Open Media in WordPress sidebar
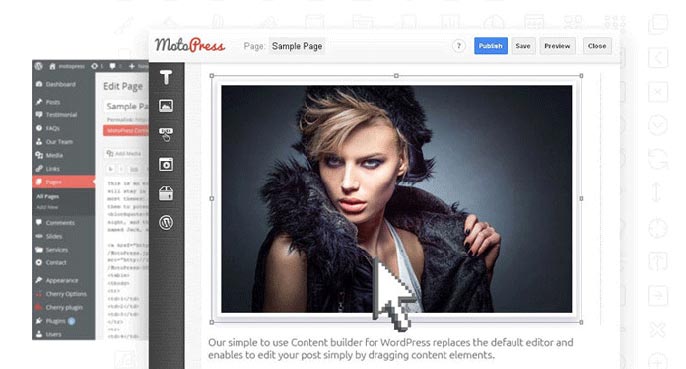This screenshot has width=686, height=369. (x=54, y=155)
